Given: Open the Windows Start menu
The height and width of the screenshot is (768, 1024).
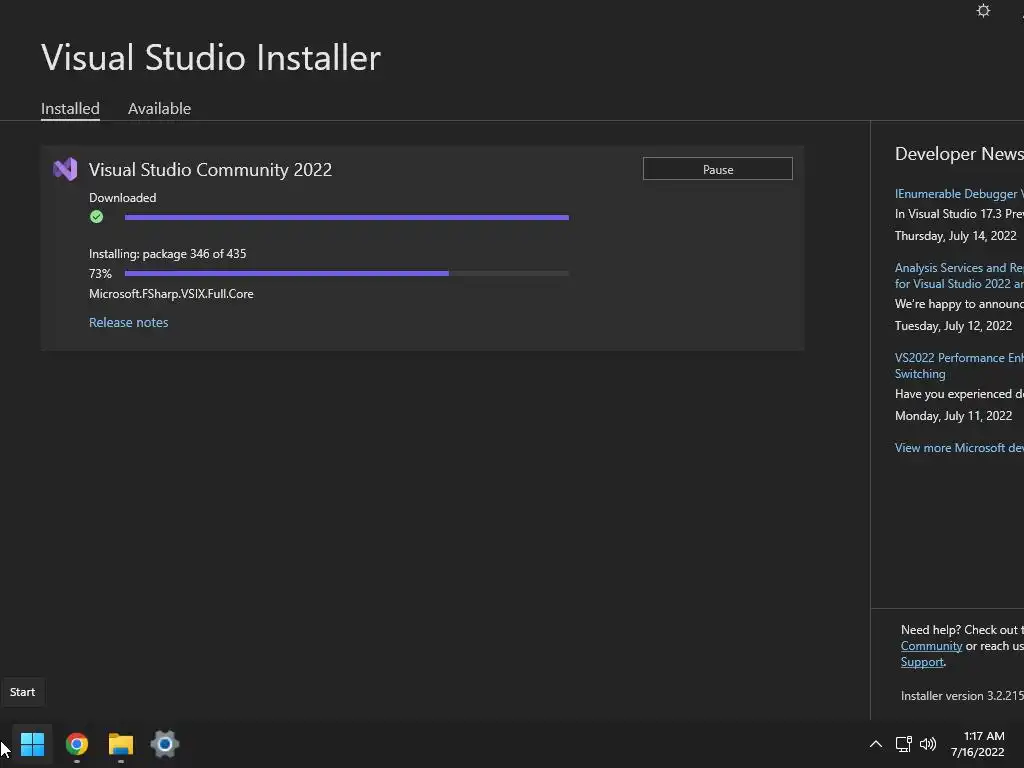Looking at the screenshot, I should point(32,744).
